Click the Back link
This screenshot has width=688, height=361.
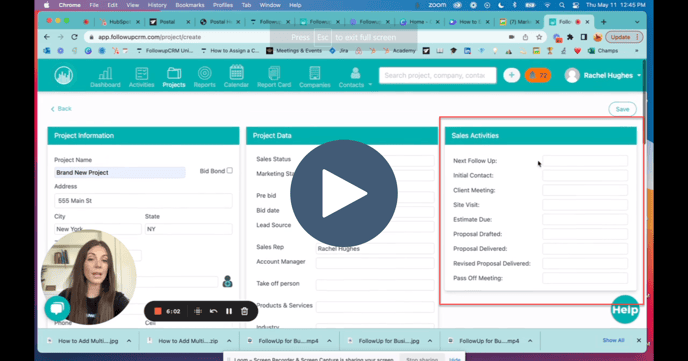[x=61, y=109]
